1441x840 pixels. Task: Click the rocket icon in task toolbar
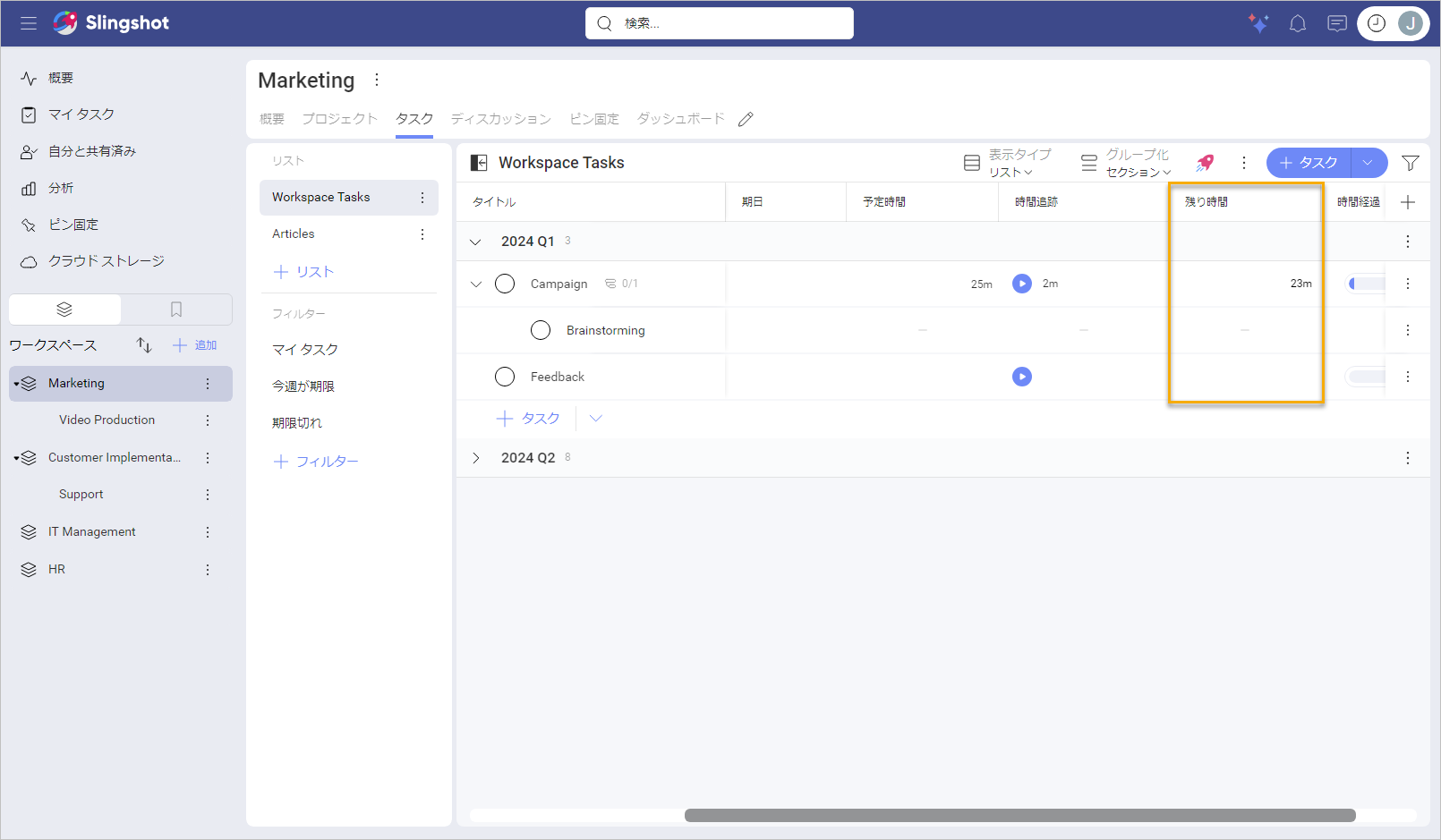(1205, 163)
